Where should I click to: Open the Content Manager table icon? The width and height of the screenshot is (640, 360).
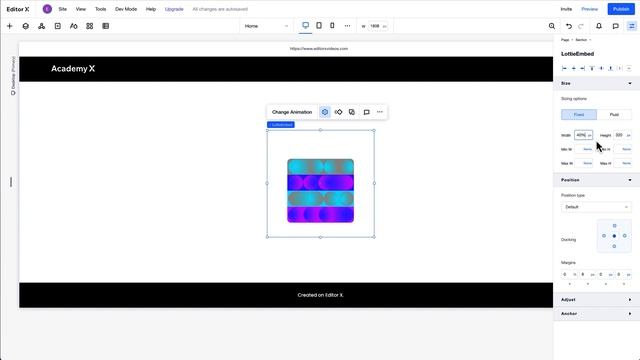click(106, 26)
